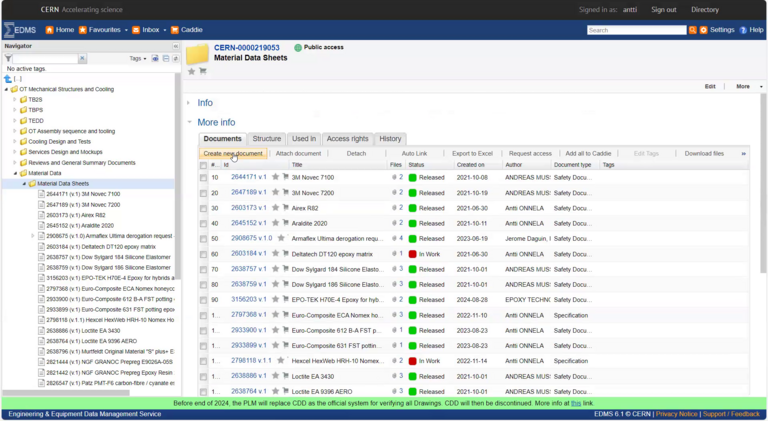
Task: Click Attach document in toolbar
Action: (298, 154)
